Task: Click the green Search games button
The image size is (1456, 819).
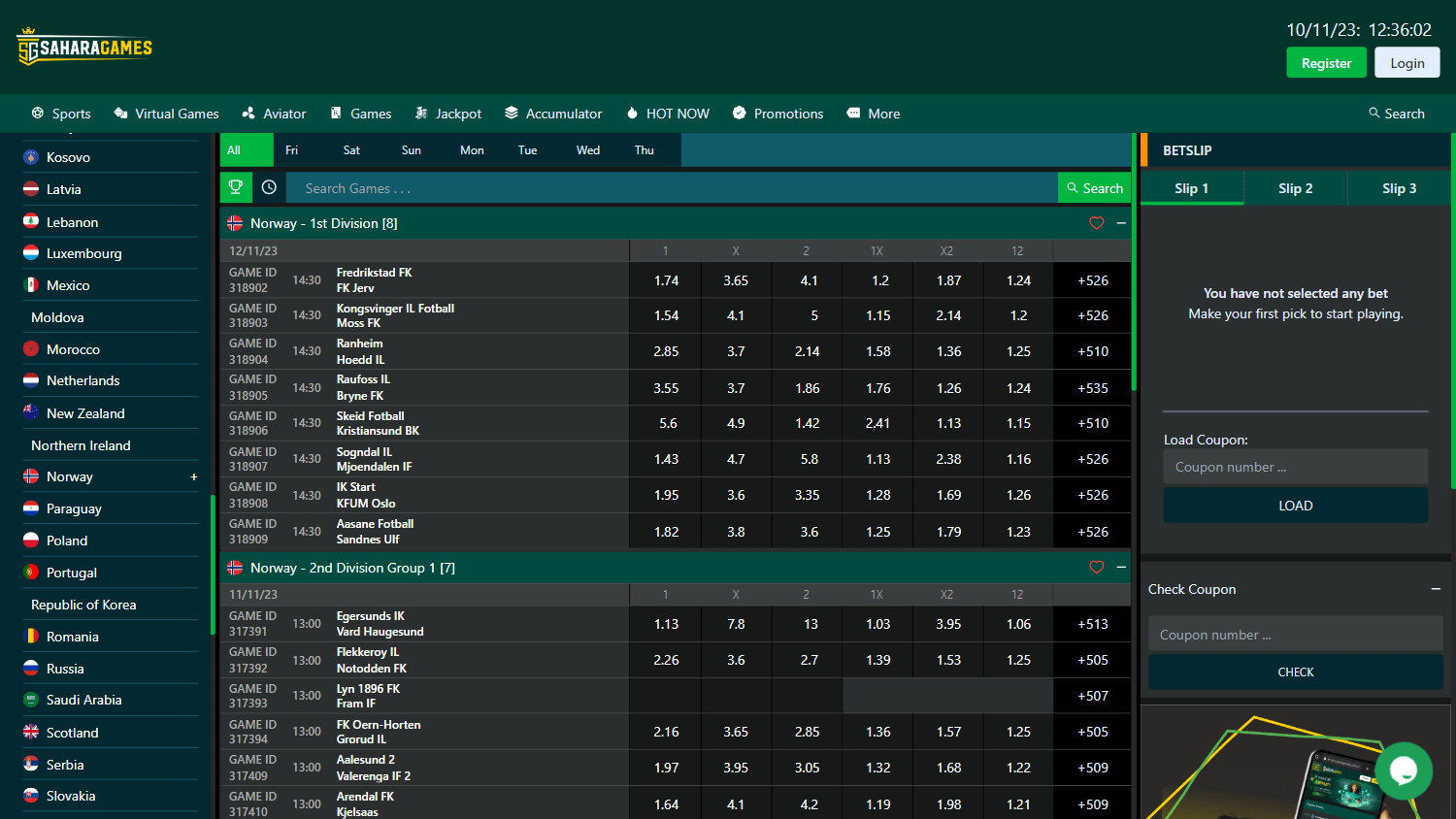Action: (1094, 188)
